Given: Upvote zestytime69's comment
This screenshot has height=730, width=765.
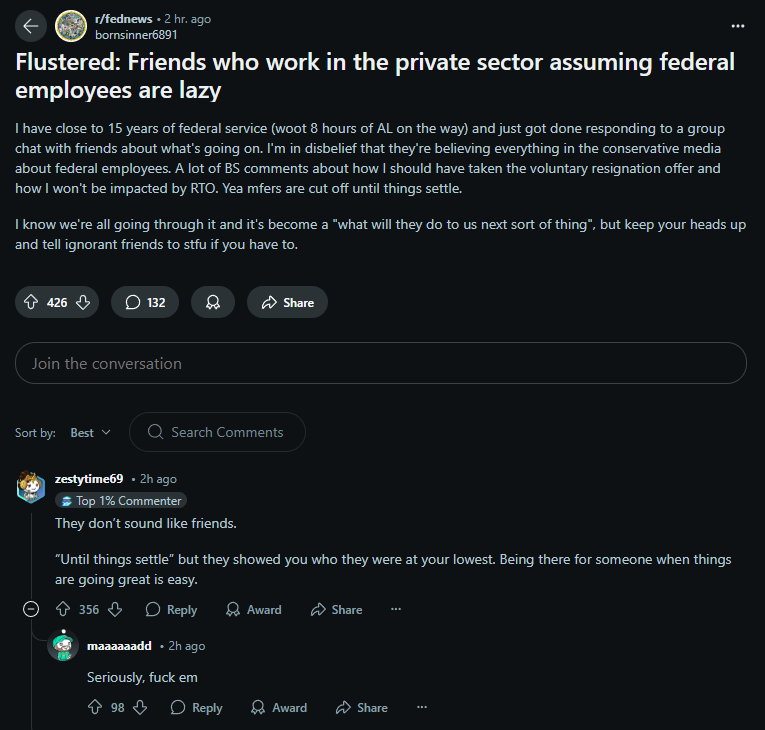Looking at the screenshot, I should [63, 609].
